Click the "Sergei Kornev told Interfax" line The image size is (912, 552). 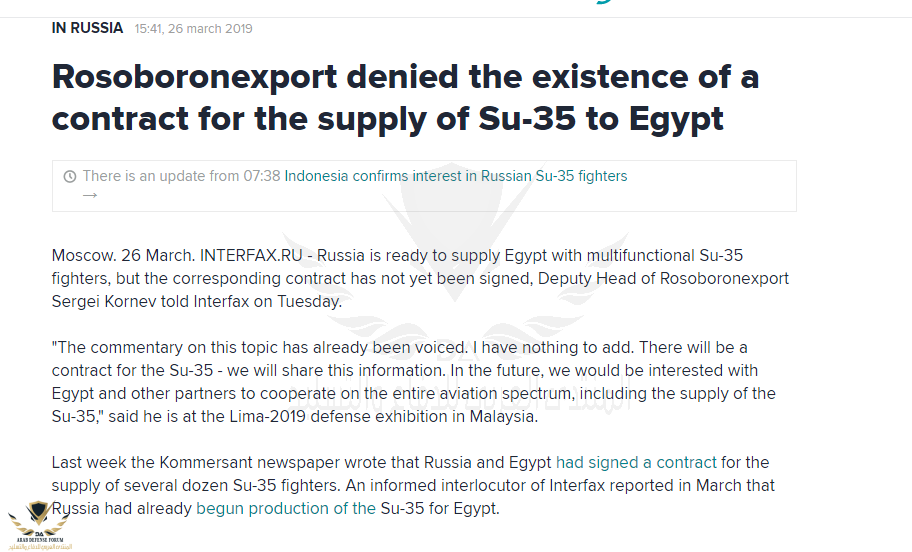(x=196, y=301)
